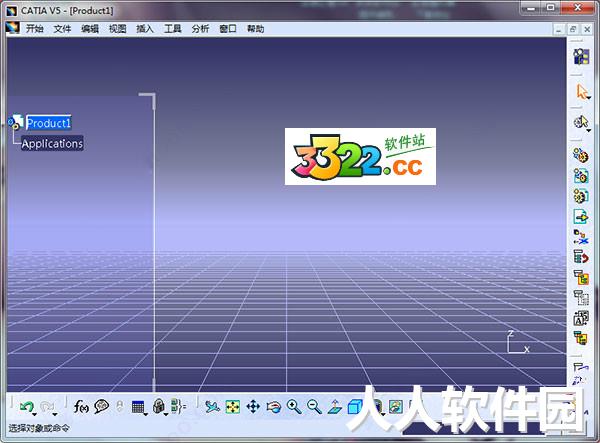600x443 pixels.
Task: Click the greyed Redo icon
Action: [47, 406]
